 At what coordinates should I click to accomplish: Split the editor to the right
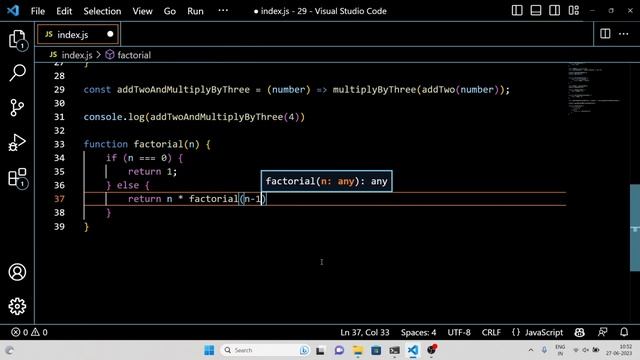(x=605, y=34)
